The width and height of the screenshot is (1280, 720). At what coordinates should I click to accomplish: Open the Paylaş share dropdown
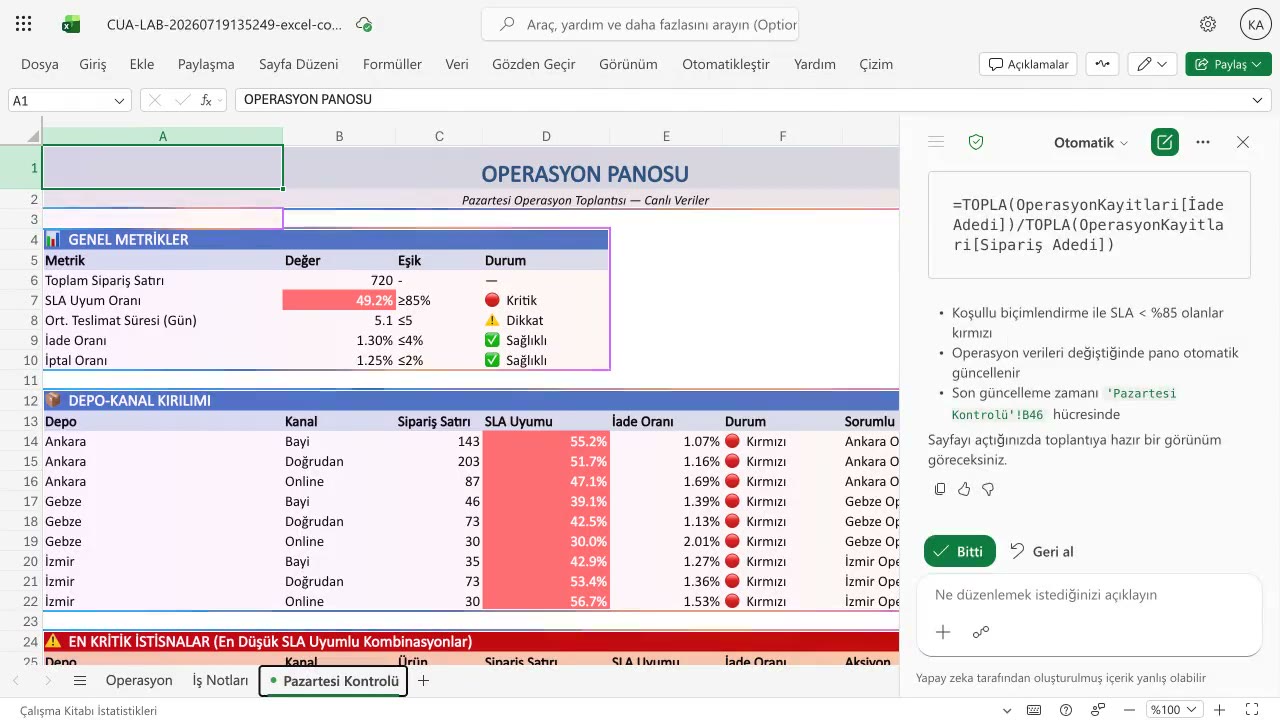tap(1228, 64)
